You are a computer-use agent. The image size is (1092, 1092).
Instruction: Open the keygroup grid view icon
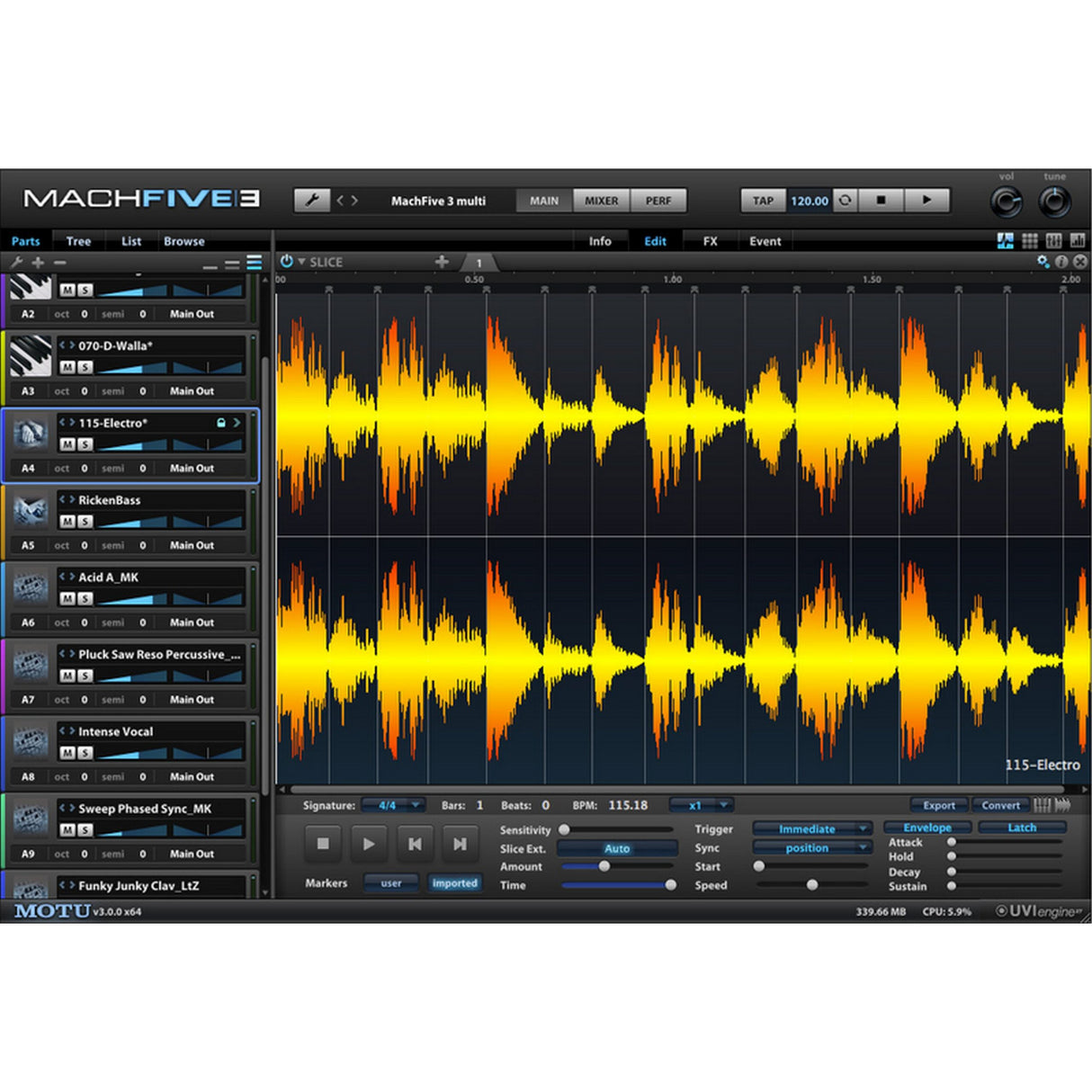(x=1028, y=239)
